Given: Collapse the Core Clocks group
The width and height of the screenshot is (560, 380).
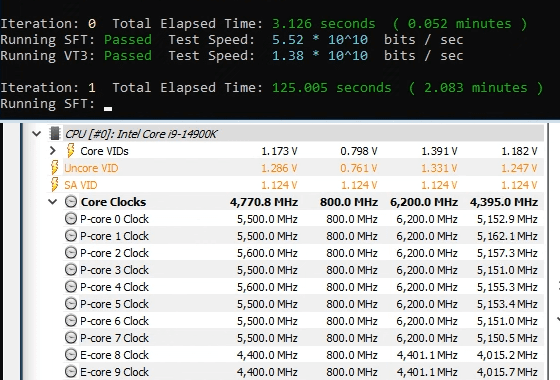Looking at the screenshot, I should (52, 202).
